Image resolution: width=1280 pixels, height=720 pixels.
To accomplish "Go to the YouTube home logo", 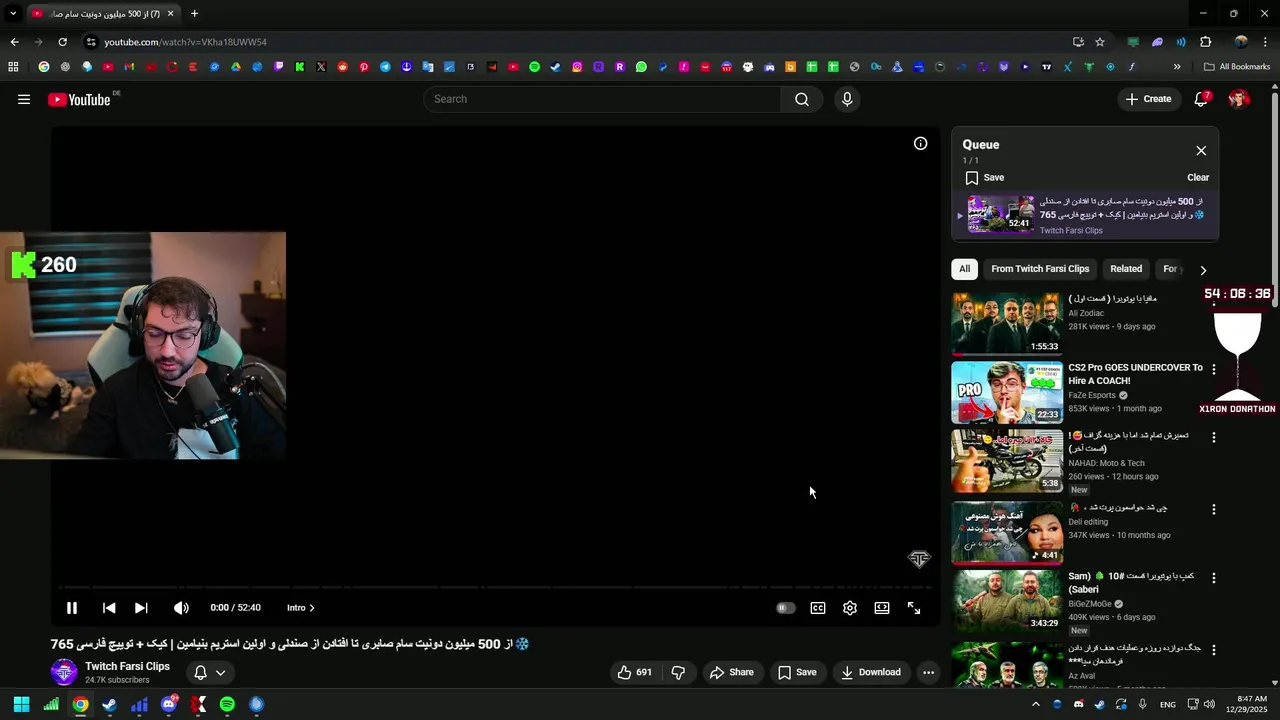I will click(79, 99).
